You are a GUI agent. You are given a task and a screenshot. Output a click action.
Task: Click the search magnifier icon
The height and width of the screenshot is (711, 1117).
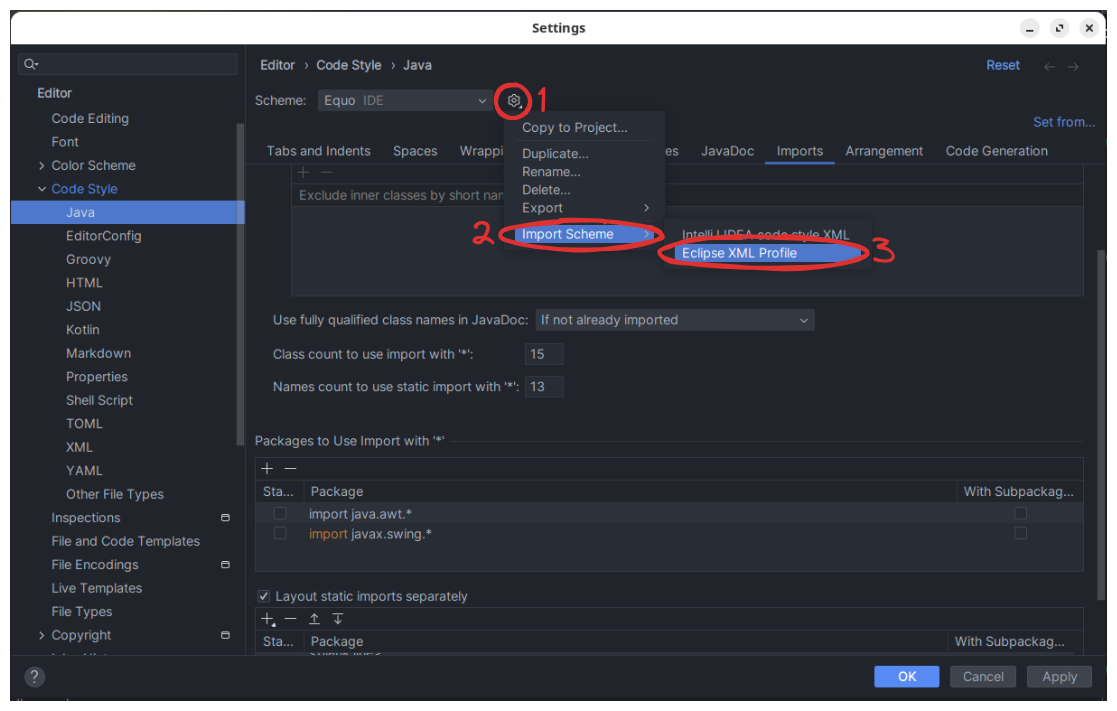click(31, 64)
